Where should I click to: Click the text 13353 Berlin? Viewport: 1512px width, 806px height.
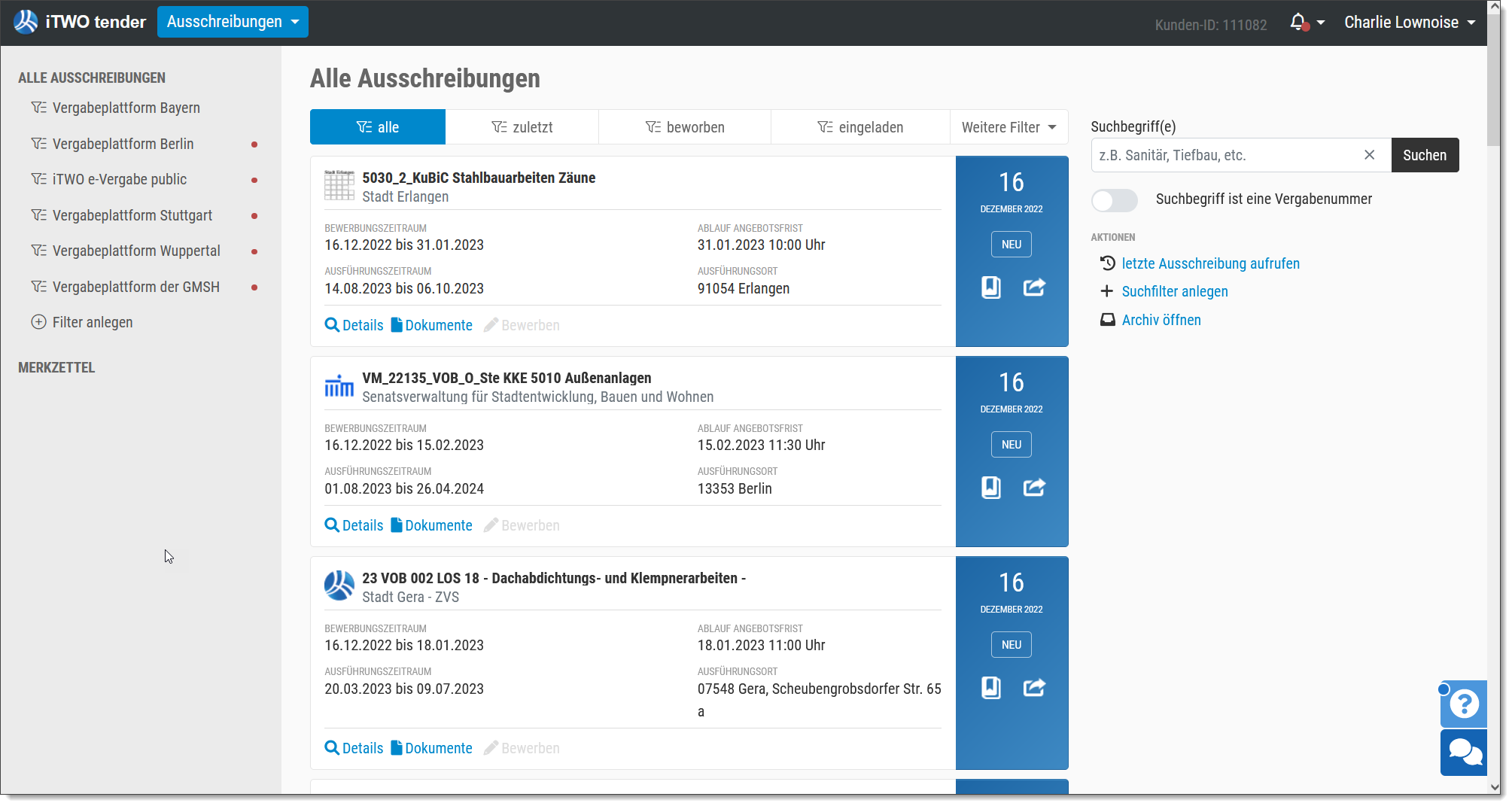click(x=735, y=488)
